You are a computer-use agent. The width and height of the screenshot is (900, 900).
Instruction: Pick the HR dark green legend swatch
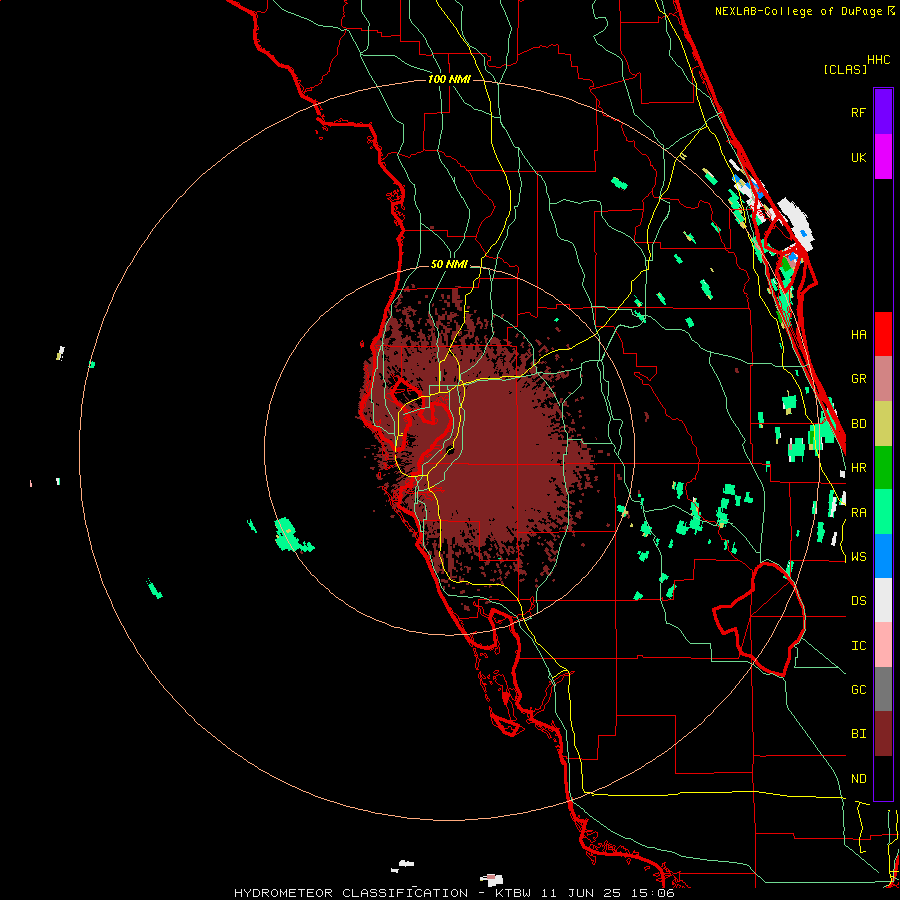(x=883, y=468)
